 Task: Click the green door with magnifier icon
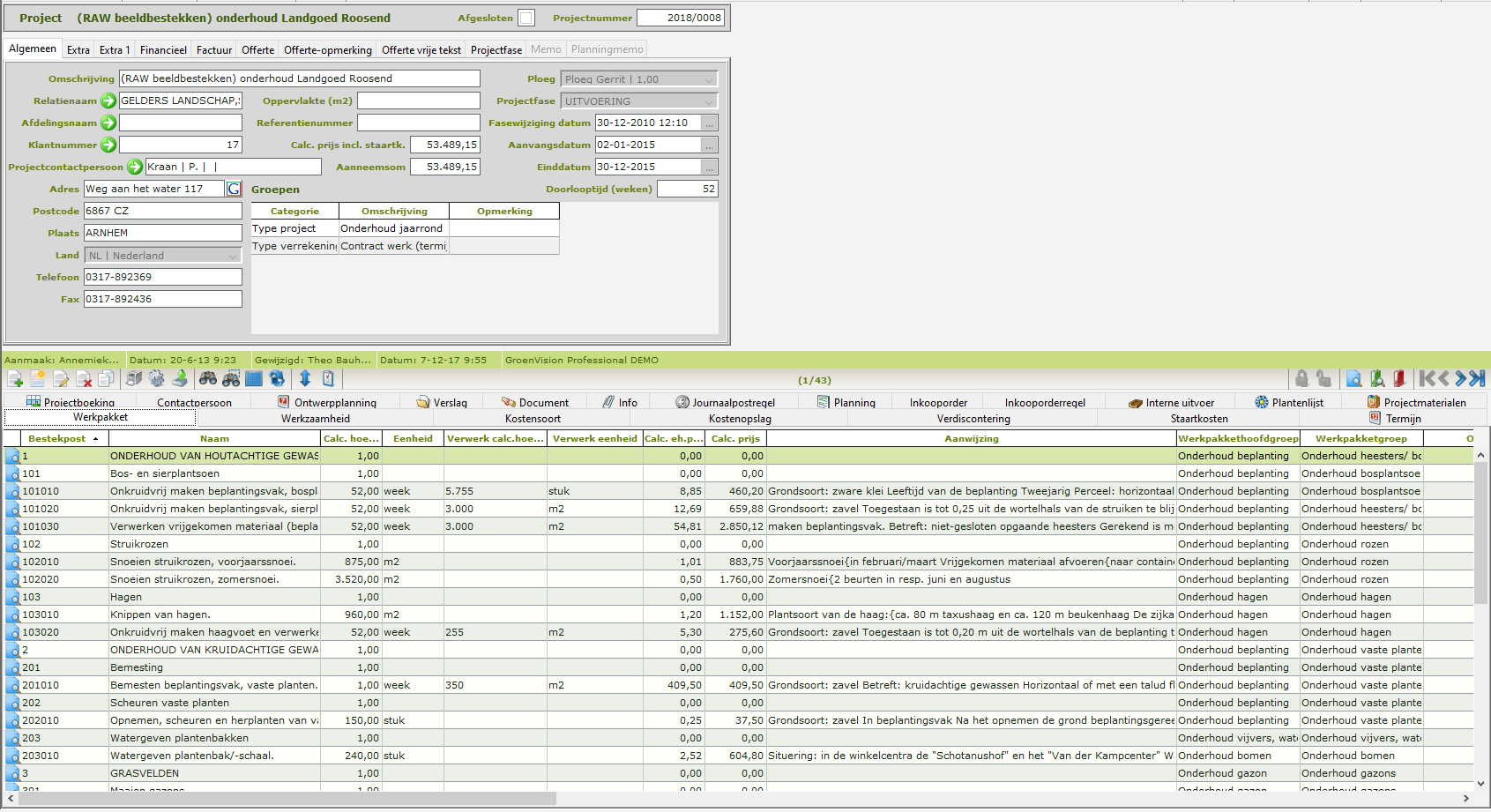[x=1377, y=379]
